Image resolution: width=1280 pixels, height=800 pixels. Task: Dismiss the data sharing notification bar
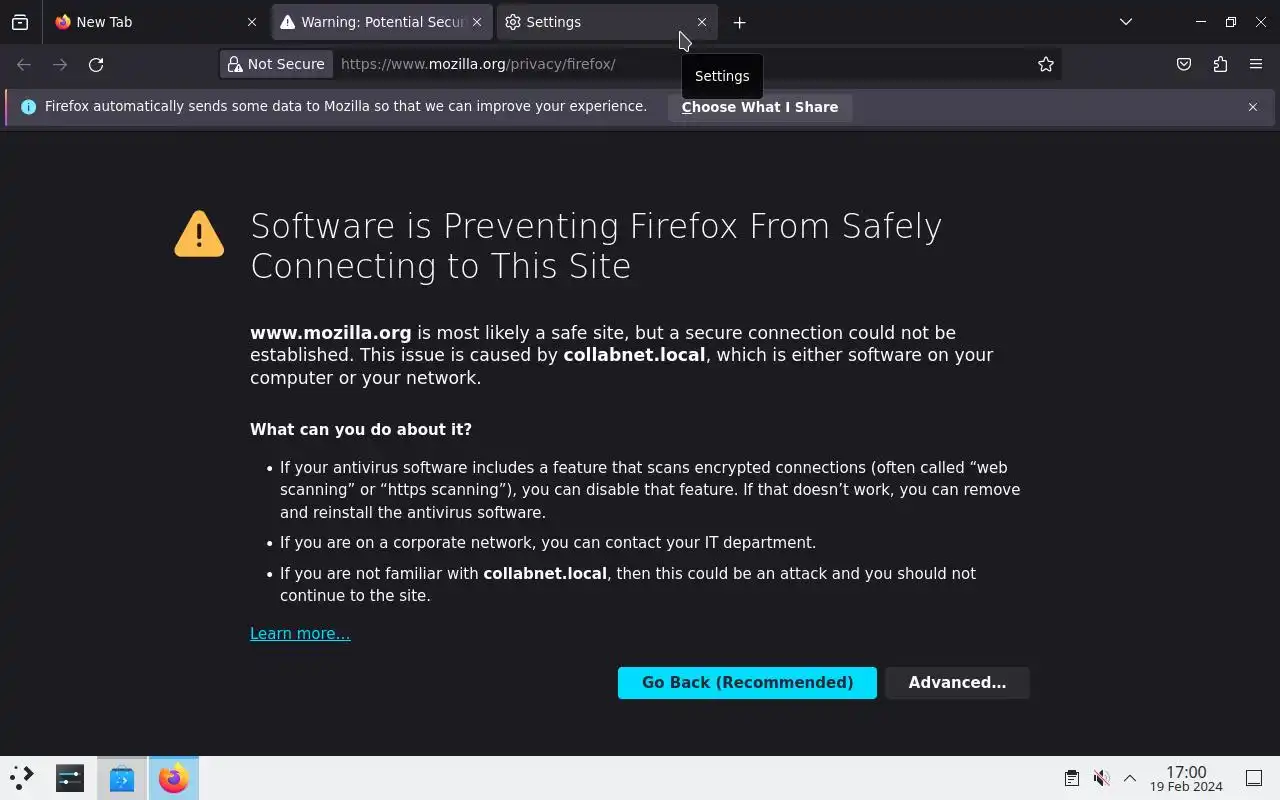[x=1253, y=107]
